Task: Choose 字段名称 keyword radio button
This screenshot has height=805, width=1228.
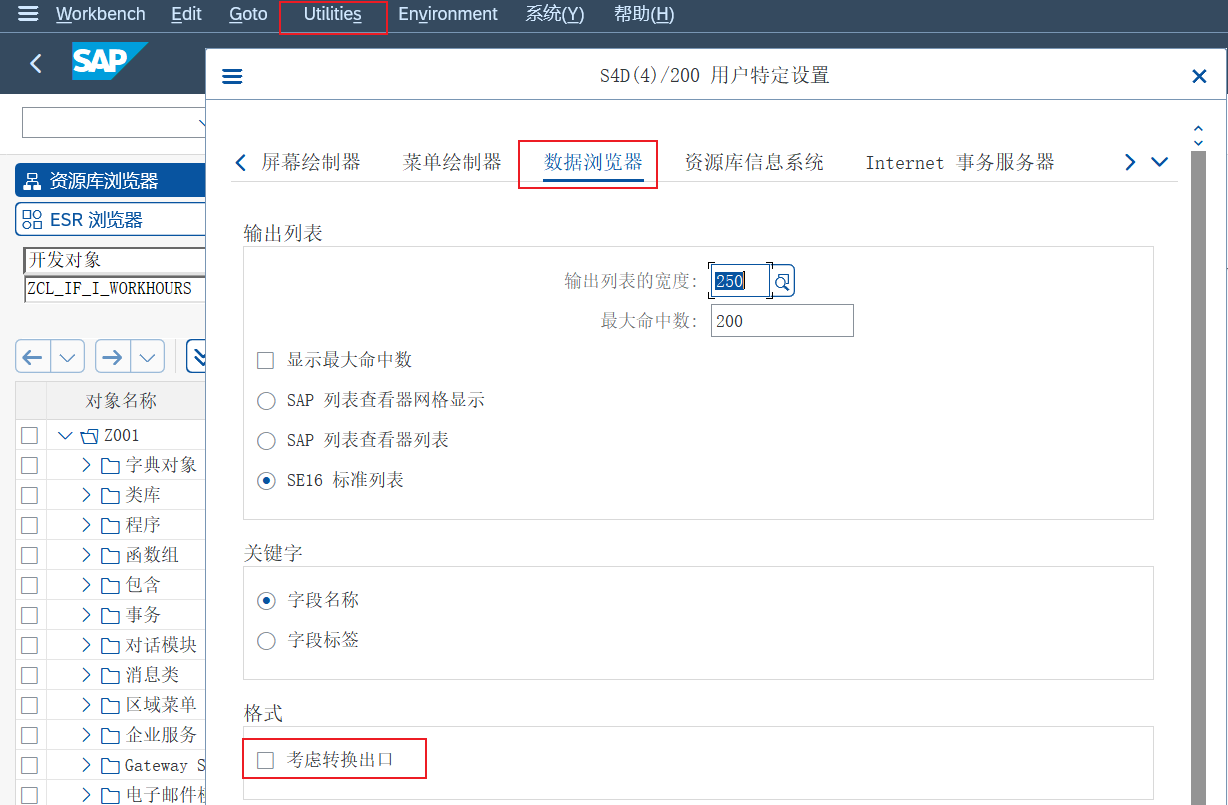Action: [x=266, y=601]
